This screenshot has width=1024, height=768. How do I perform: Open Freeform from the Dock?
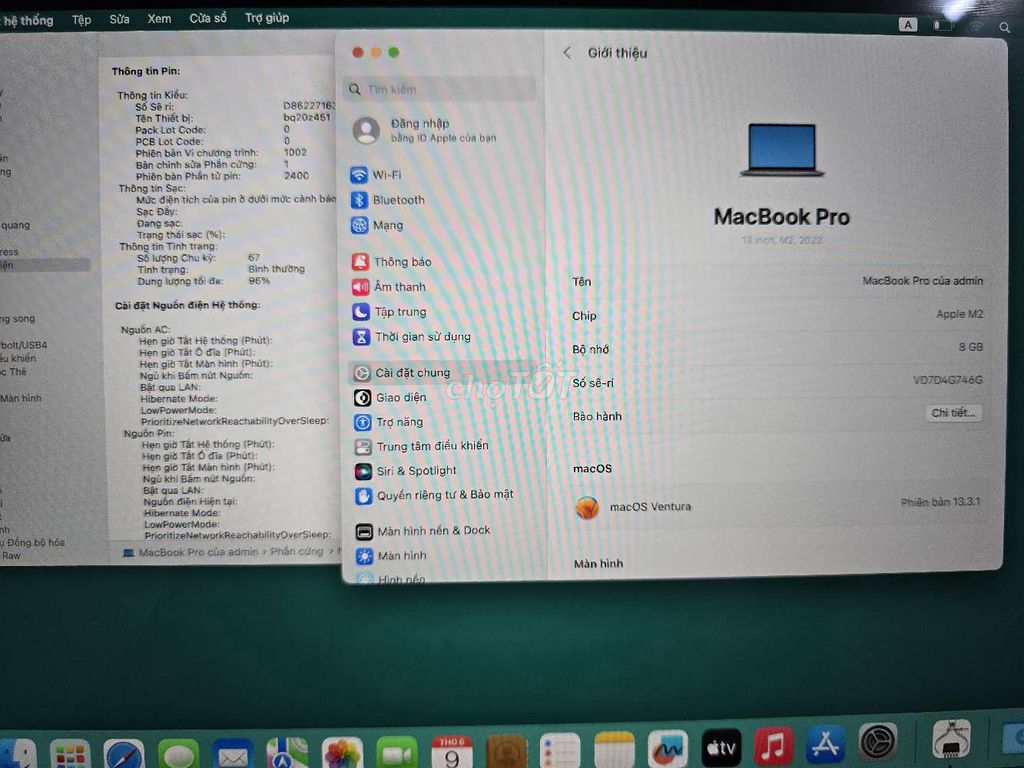click(667, 748)
